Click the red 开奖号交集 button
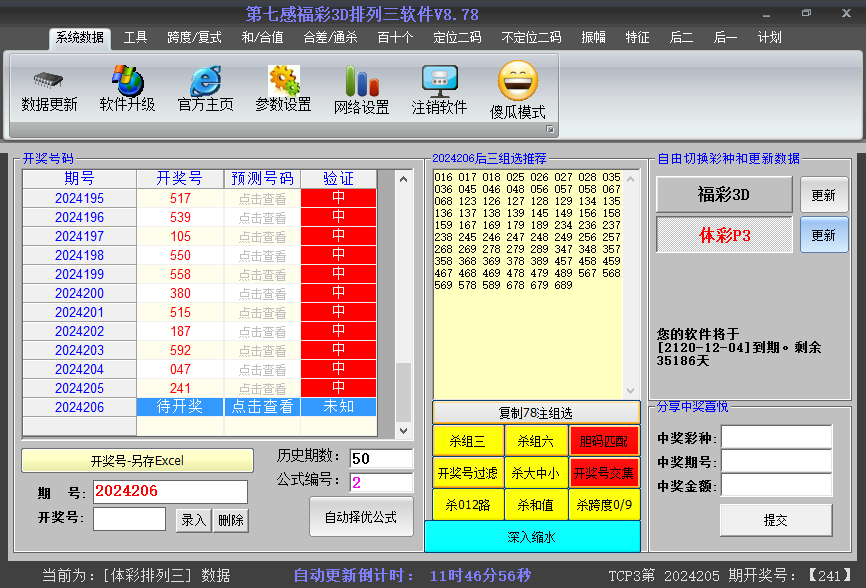The width and height of the screenshot is (866, 588). pos(604,473)
